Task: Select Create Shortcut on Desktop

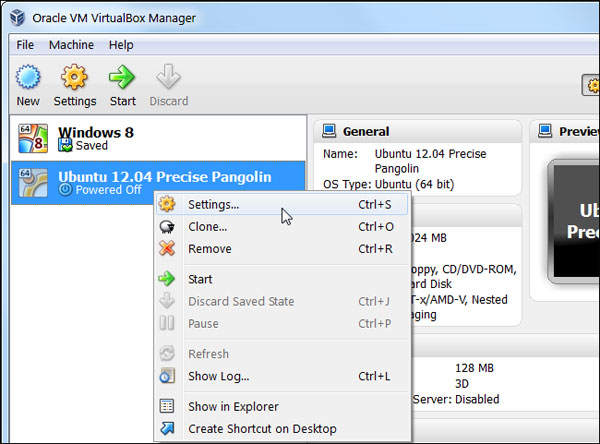Action: pos(262,429)
